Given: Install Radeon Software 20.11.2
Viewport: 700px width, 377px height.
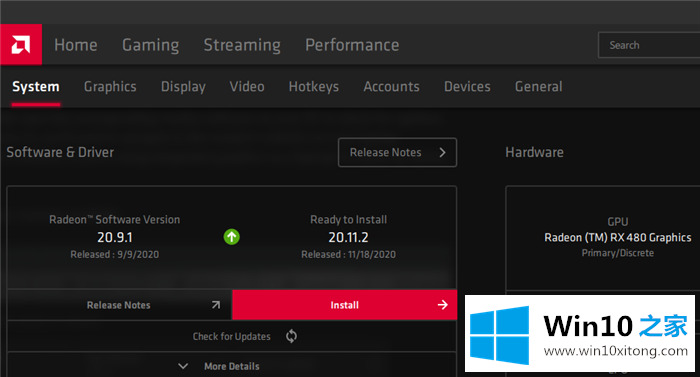Looking at the screenshot, I should pyautogui.click(x=345, y=305).
